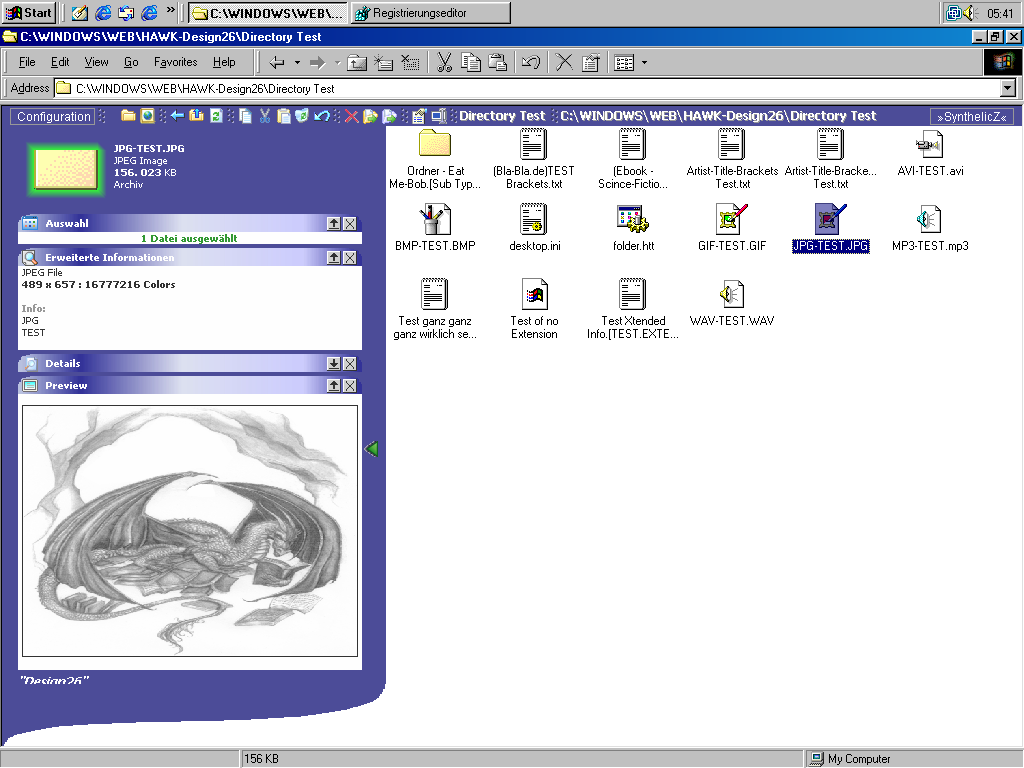Click the gray clipboard Paste icon
This screenshot has height=768, width=1024.
(498, 63)
